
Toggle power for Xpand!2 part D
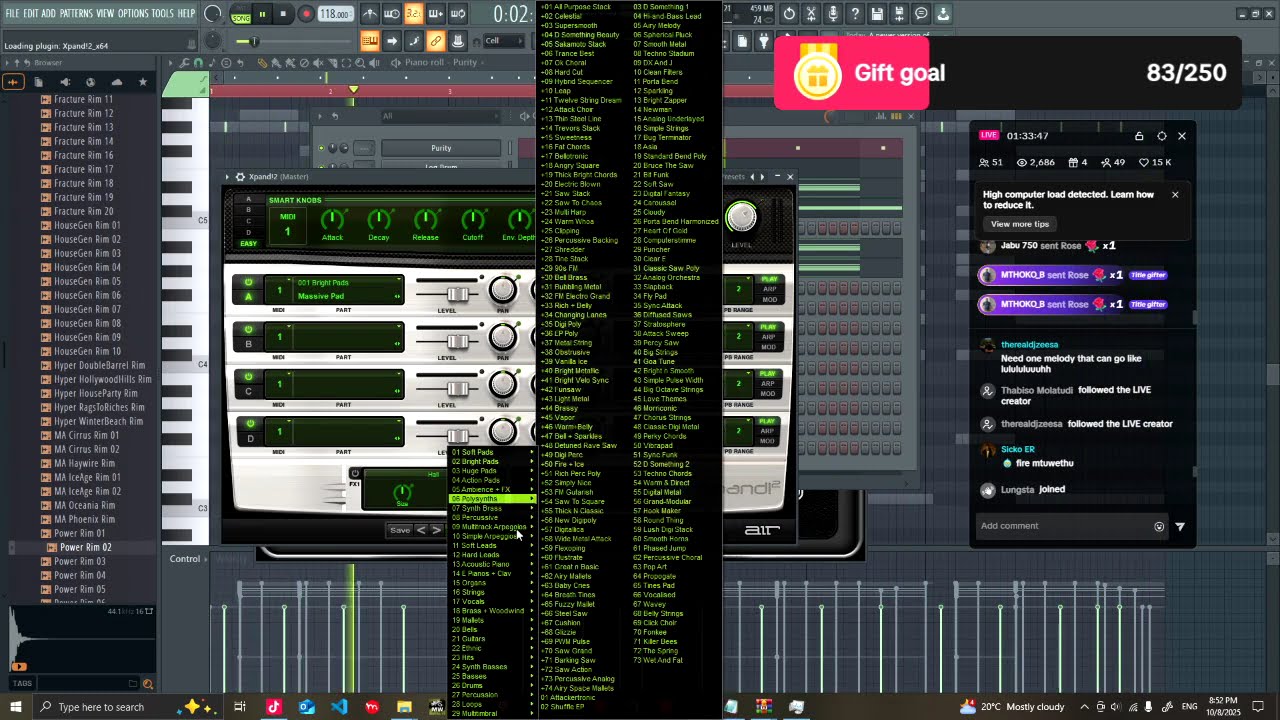249,424
